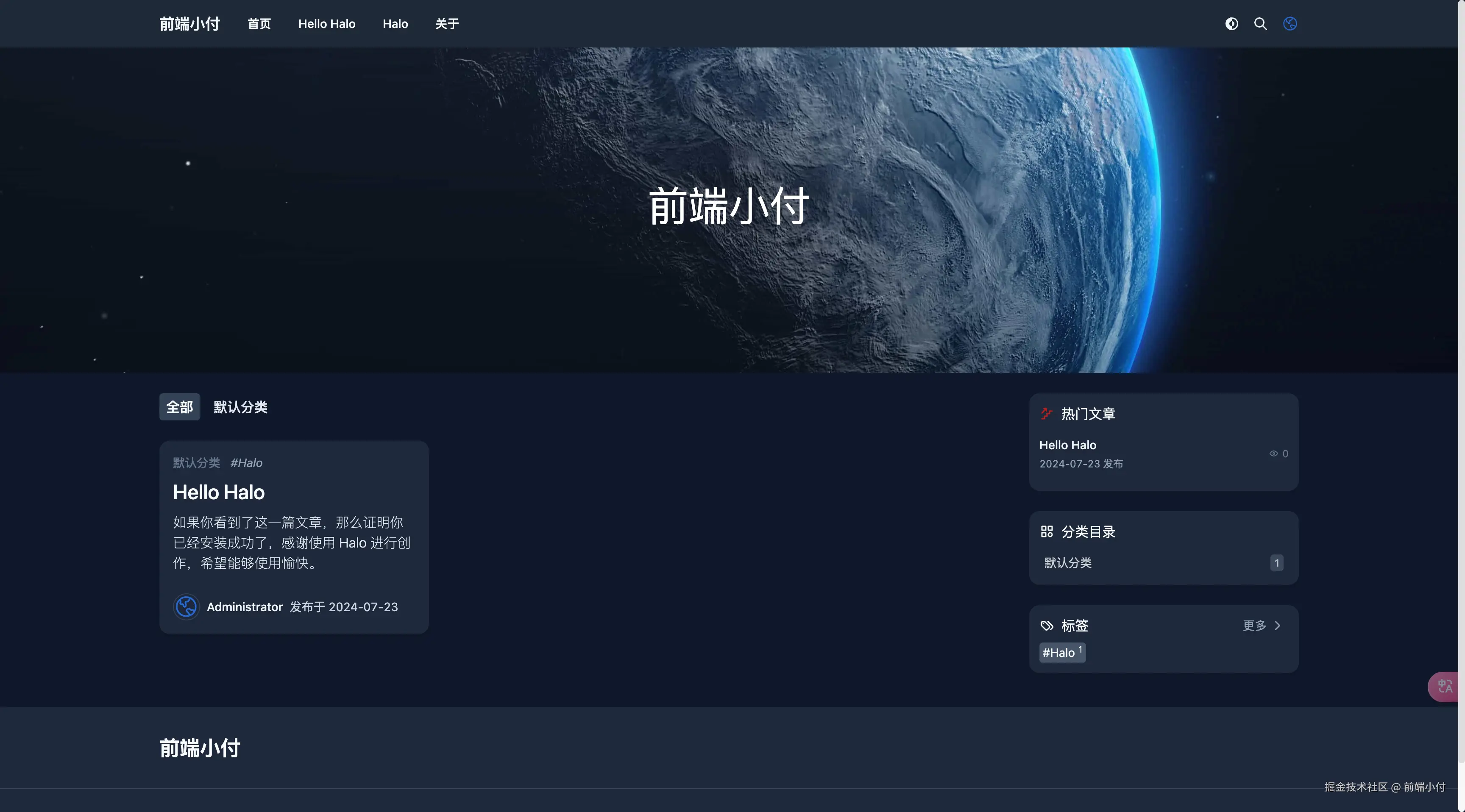Toggle the dark/light theme icon
Viewport: 1465px width, 812px height.
1231,24
